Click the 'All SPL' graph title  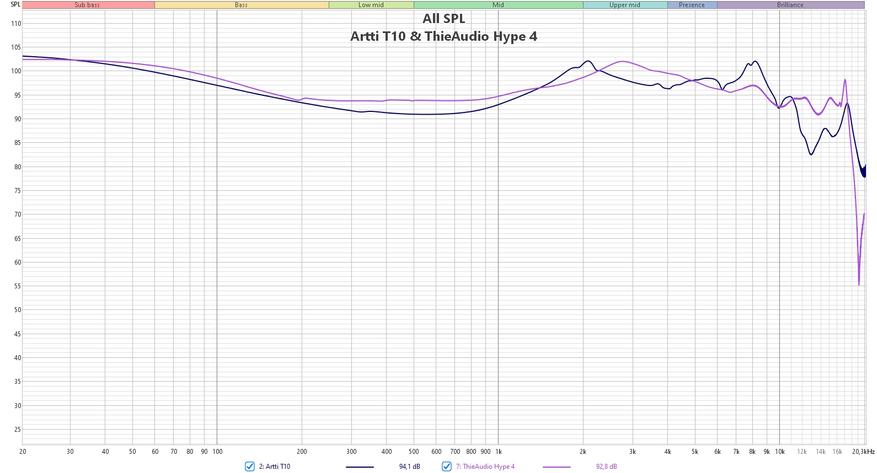(x=444, y=18)
